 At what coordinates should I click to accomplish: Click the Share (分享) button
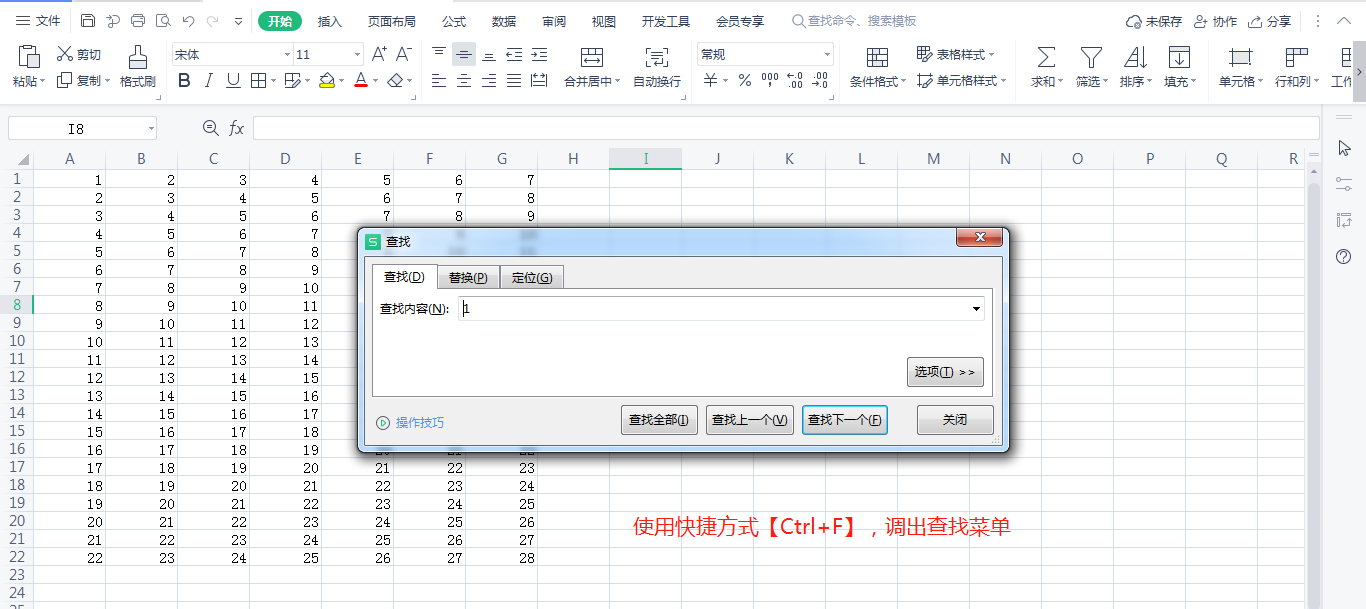(x=1271, y=21)
